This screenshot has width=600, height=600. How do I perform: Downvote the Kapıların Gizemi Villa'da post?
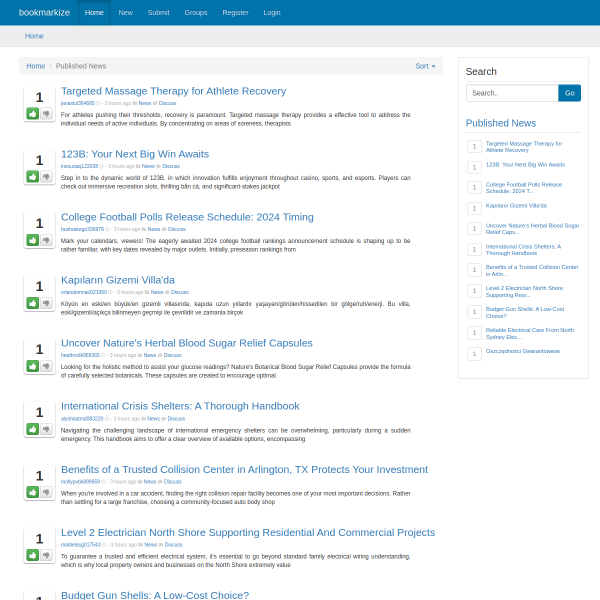pos(46,303)
